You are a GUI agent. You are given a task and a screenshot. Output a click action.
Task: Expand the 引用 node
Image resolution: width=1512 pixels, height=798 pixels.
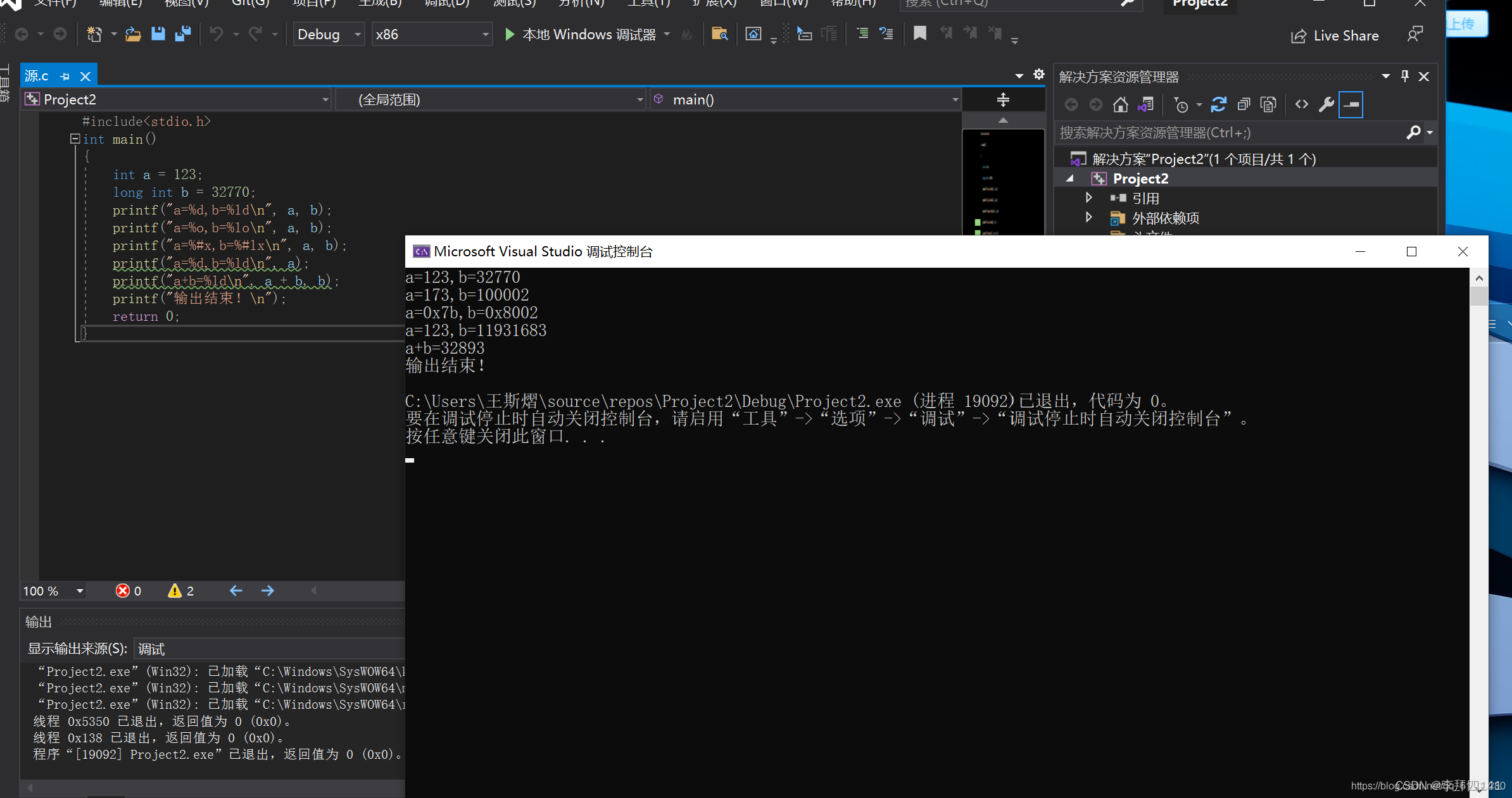1089,198
